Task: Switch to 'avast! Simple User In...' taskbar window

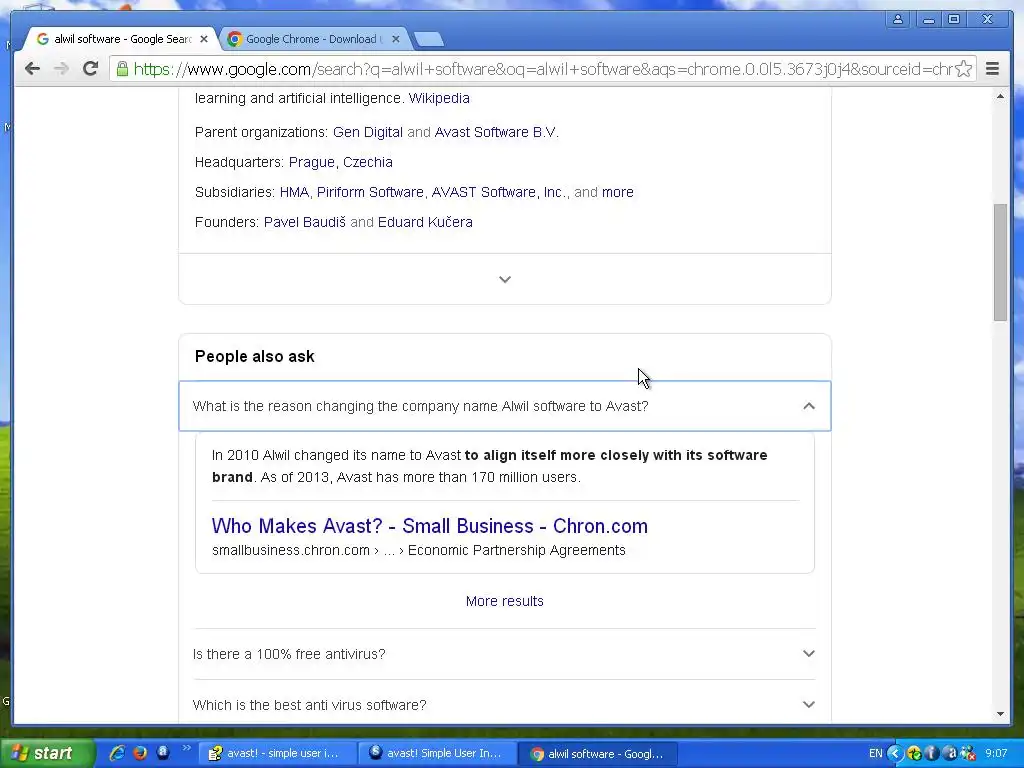Action: click(437, 754)
